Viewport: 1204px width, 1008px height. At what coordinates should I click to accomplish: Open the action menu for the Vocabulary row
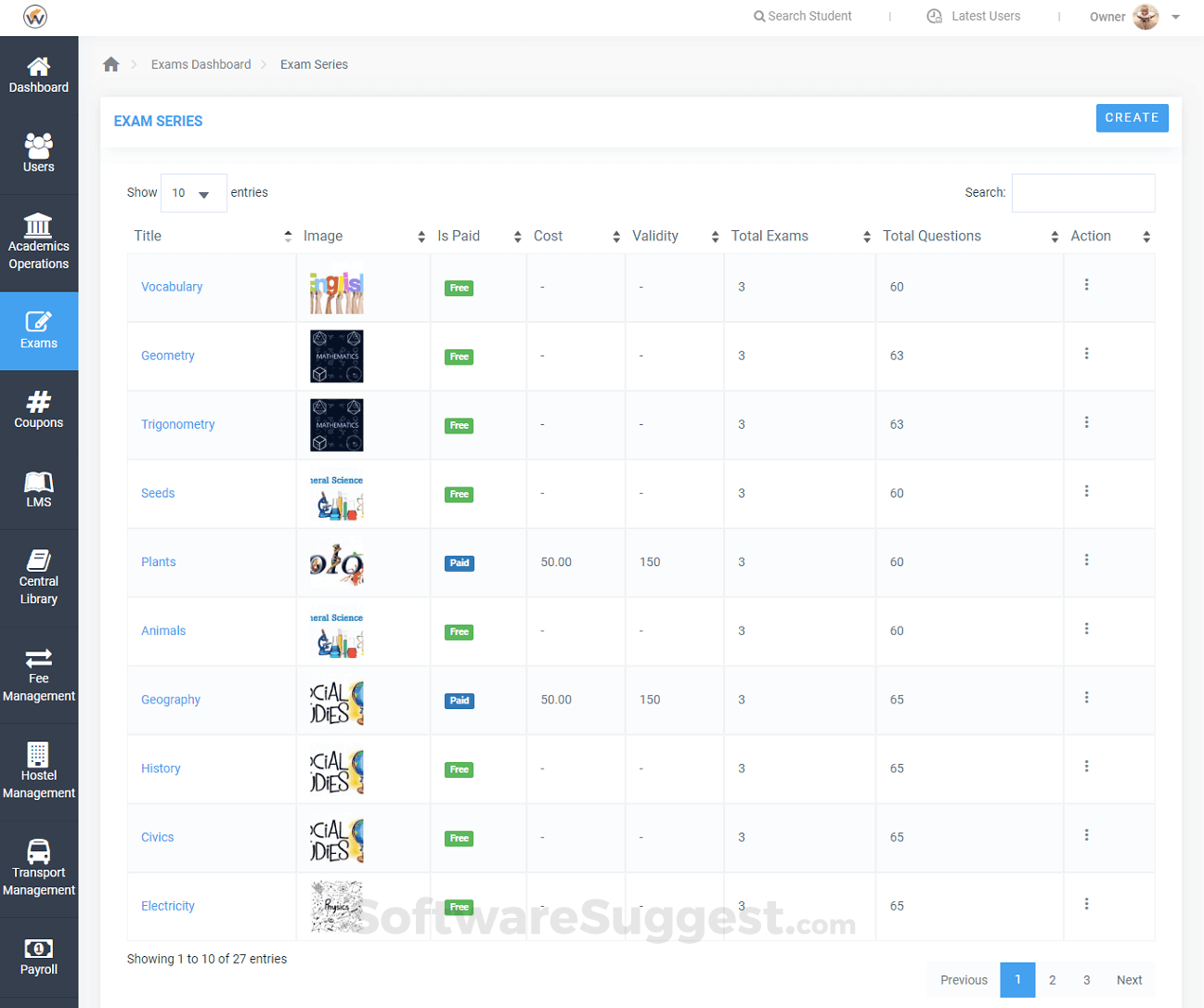coord(1086,284)
